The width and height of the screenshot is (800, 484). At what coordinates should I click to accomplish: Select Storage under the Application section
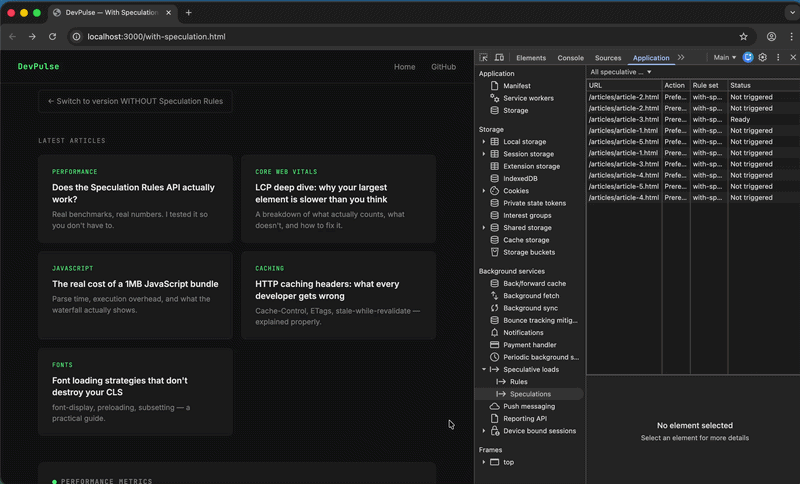point(515,110)
